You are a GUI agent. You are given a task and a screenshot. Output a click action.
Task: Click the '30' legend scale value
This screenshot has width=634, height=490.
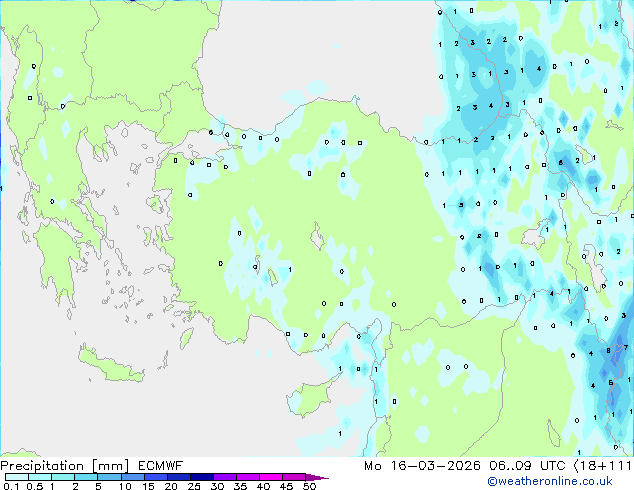pos(217,486)
